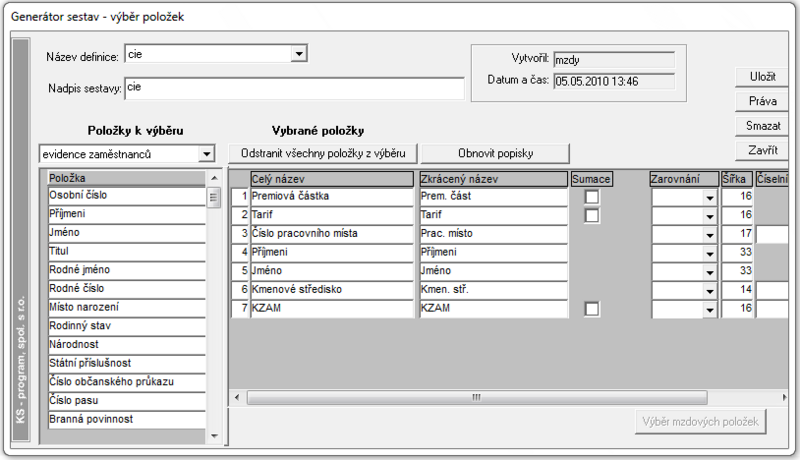
Task: Open the Název definice dropdown
Action: point(299,54)
